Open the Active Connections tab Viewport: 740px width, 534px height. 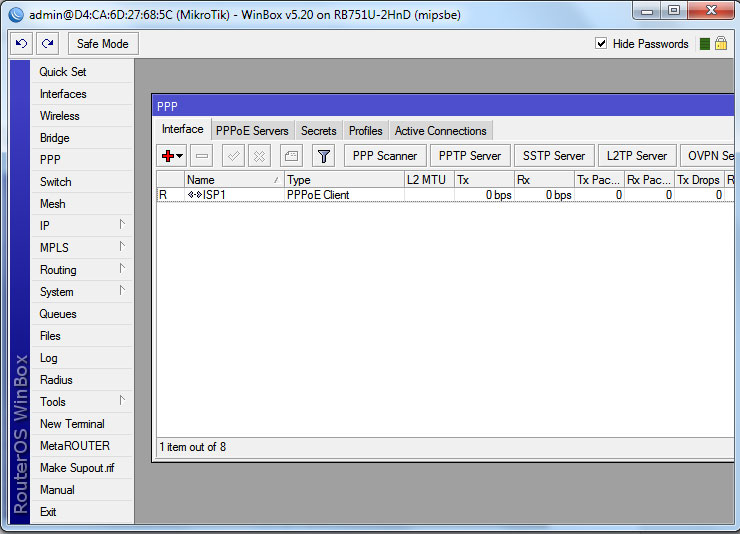pos(440,131)
